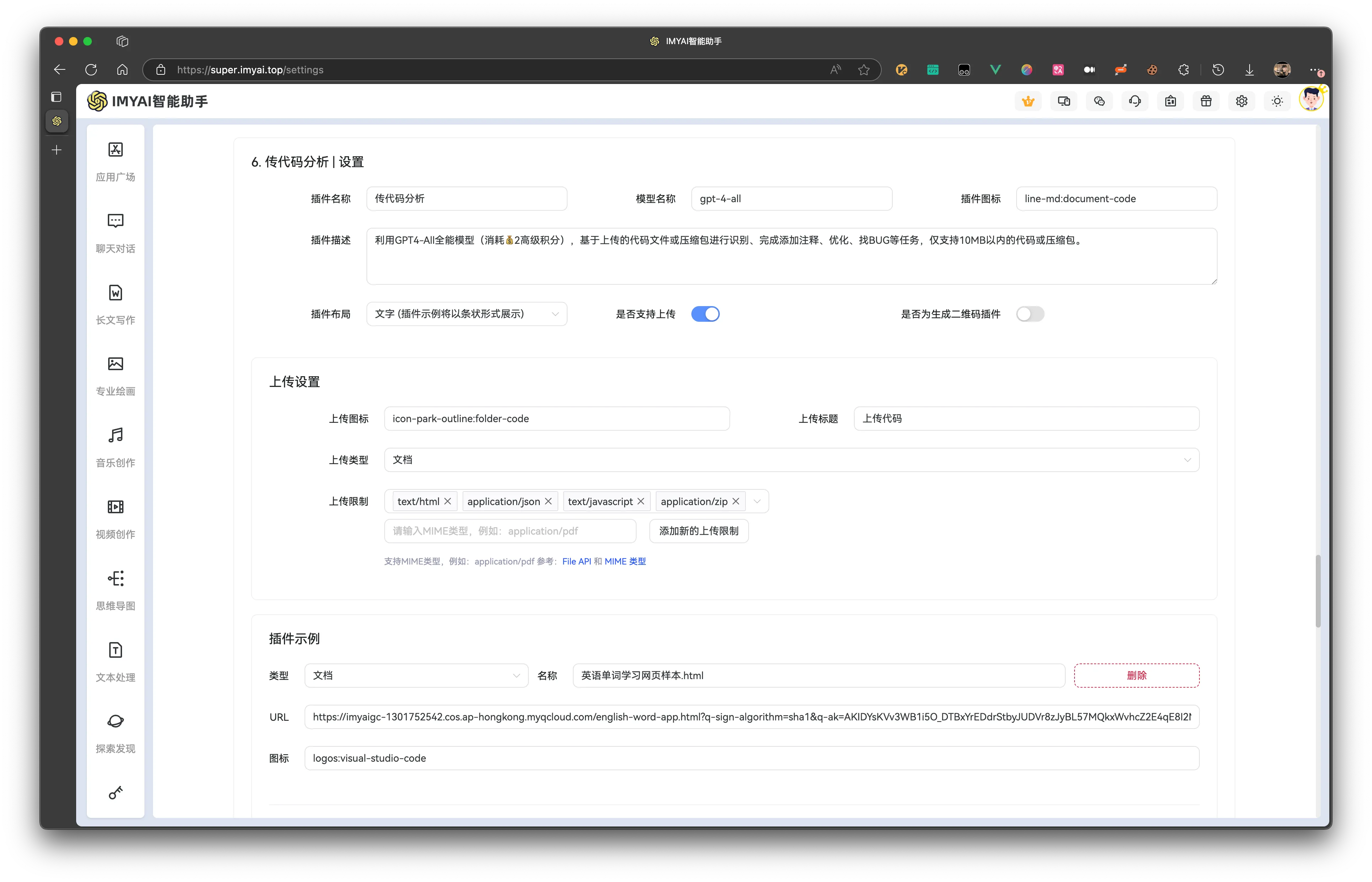Click the 模型名称 gpt-4-all field
Image resolution: width=1372 pixels, height=882 pixels.
point(792,199)
